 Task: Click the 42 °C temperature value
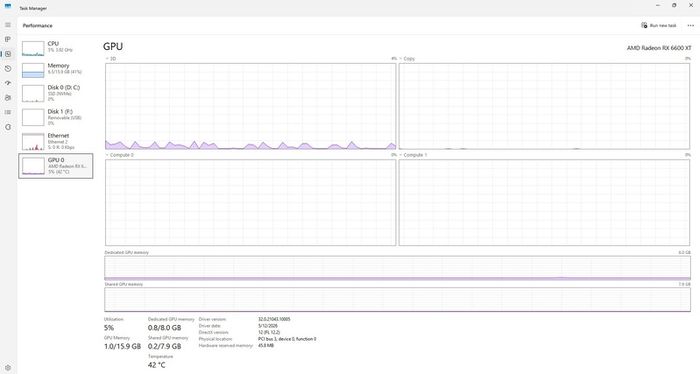tap(157, 365)
